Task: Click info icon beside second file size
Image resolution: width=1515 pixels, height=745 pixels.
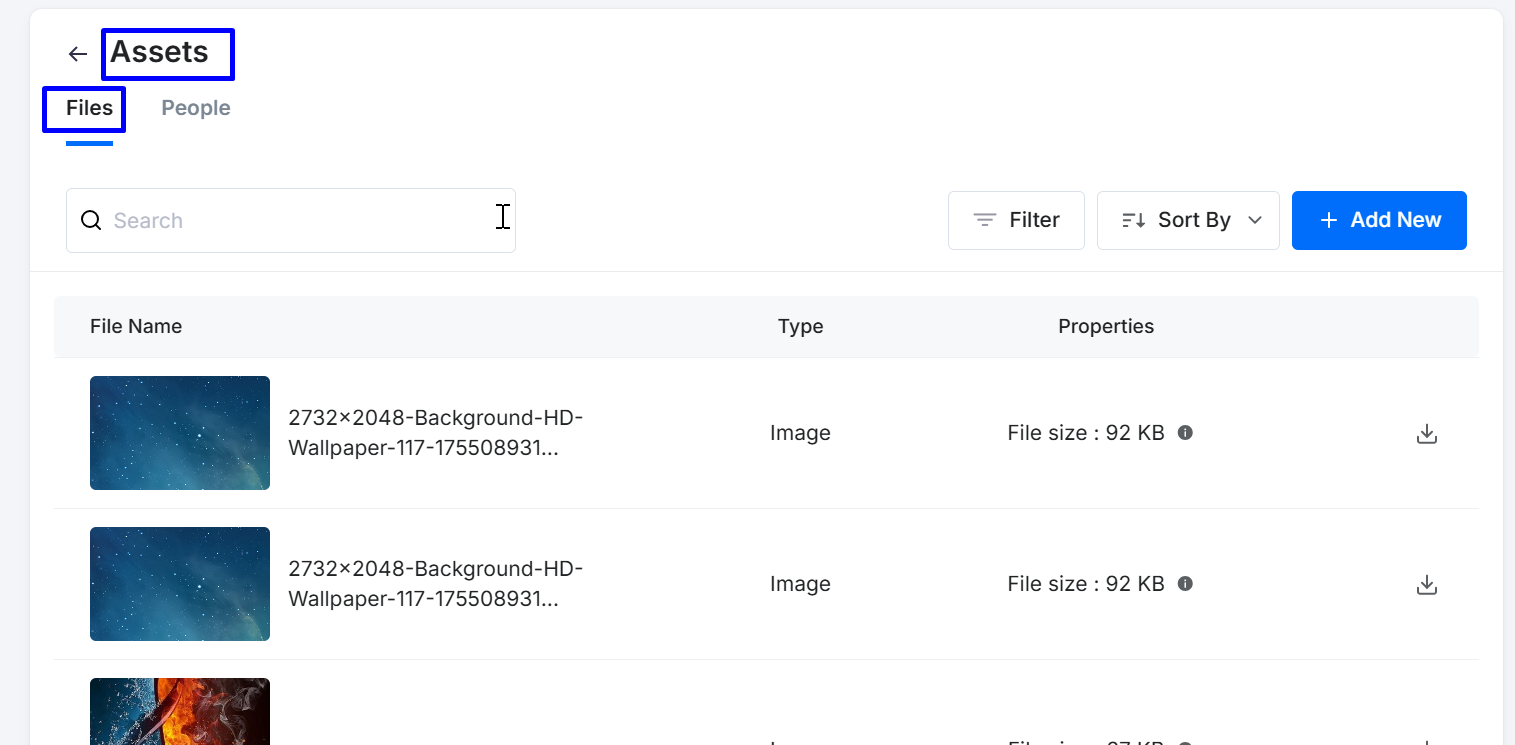Action: pyautogui.click(x=1185, y=584)
